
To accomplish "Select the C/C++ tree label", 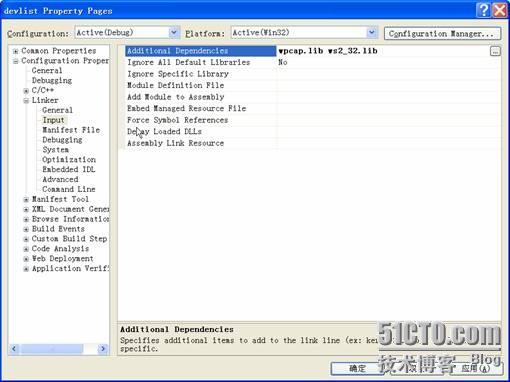I will pos(43,90).
